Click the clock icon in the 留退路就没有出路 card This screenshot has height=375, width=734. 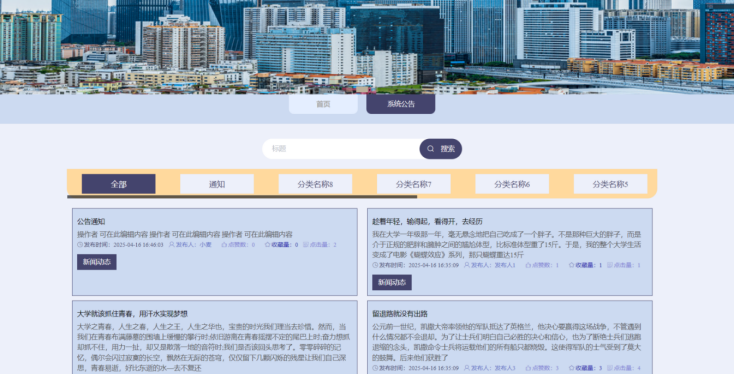(x=375, y=368)
